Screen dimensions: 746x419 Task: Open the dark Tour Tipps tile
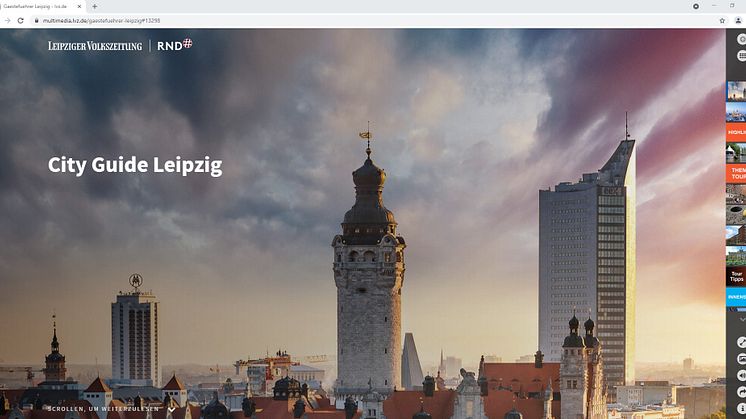(x=736, y=277)
